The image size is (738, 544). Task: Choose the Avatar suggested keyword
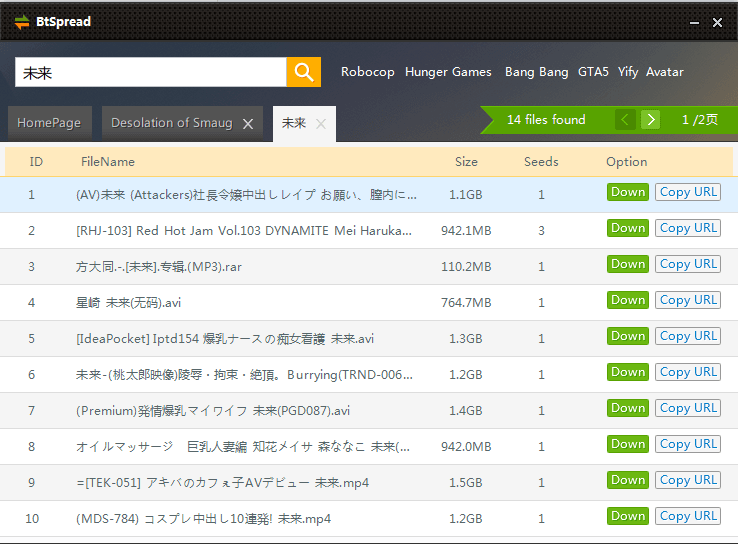[665, 72]
